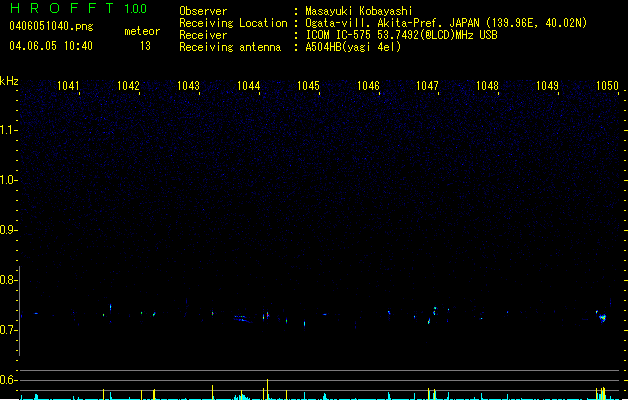Screen dimensions: 629x400
Task: Click the 1048 time axis label
Action: pyautogui.click(x=487, y=86)
